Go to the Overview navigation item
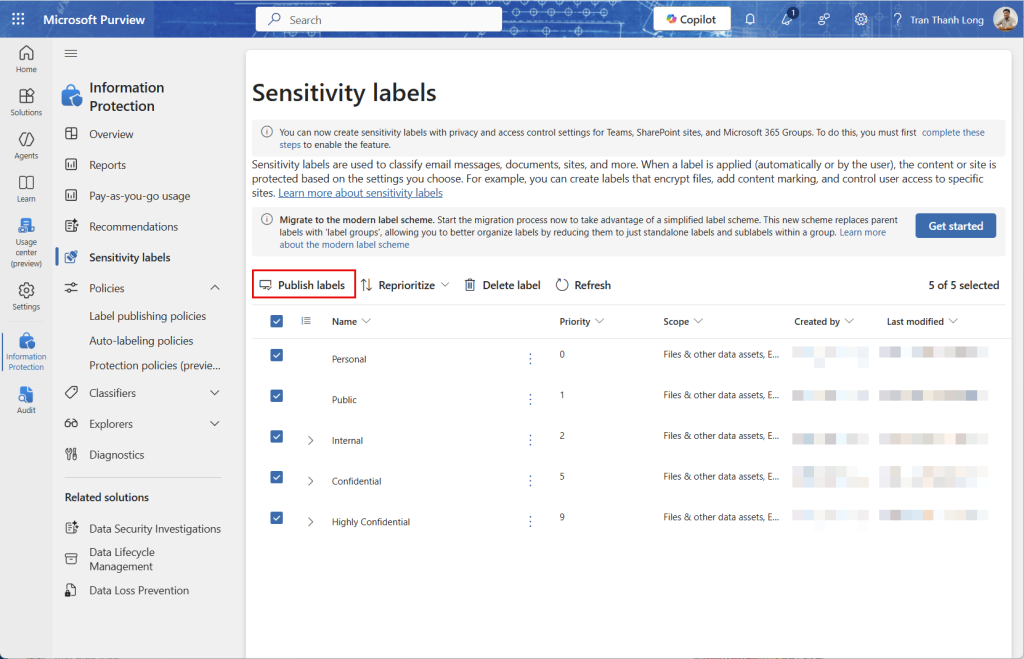This screenshot has width=1024, height=659. 111,134
